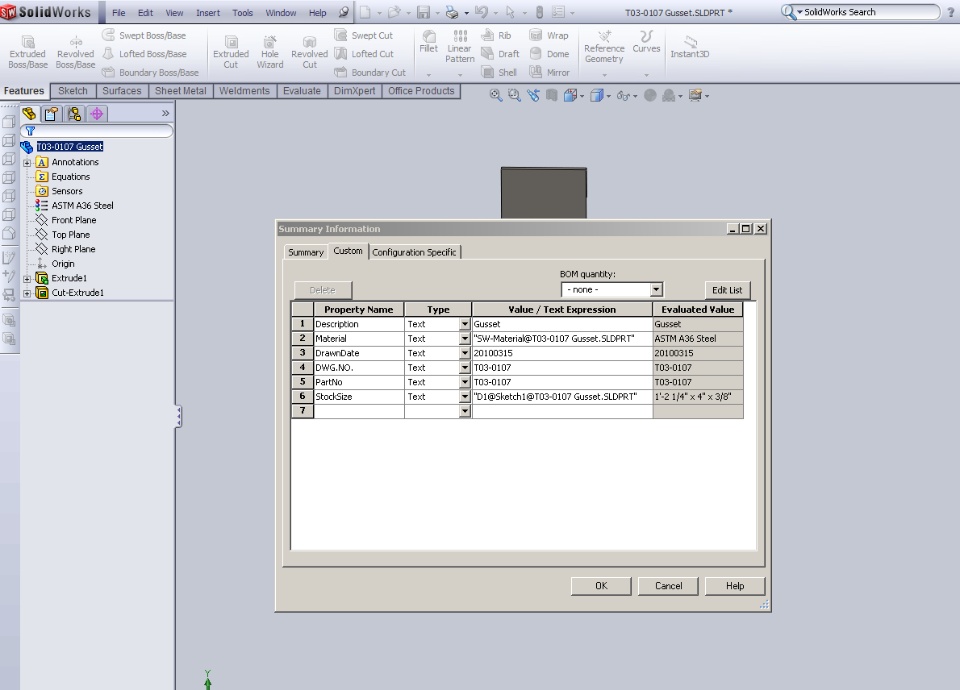Select the Revolved Boss/Base tool
The image size is (960, 690).
tap(75, 52)
